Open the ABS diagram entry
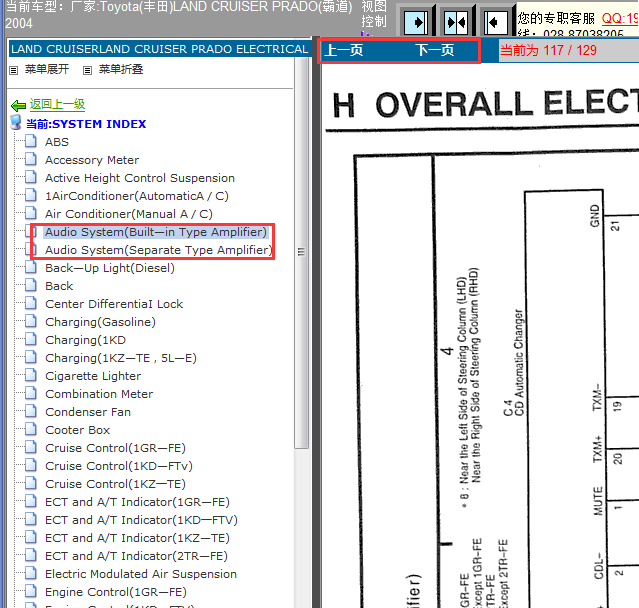 tap(57, 142)
